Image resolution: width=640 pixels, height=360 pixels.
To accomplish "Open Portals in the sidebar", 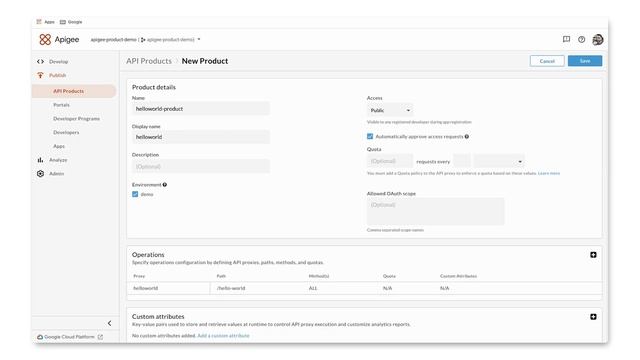I will 61,105.
